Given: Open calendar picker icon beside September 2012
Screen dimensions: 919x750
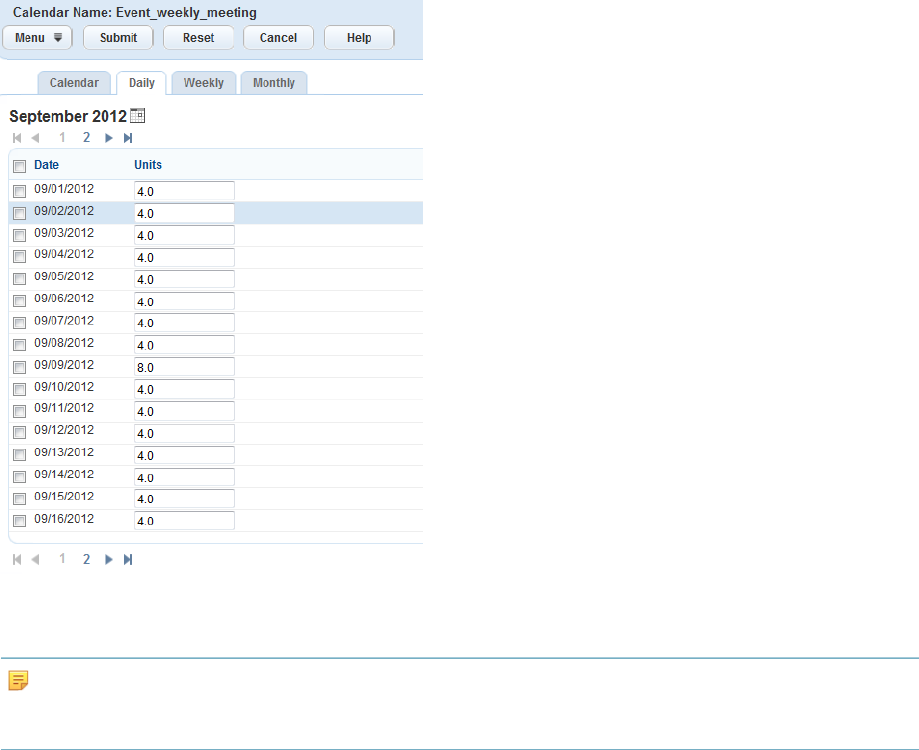Looking at the screenshot, I should point(137,116).
